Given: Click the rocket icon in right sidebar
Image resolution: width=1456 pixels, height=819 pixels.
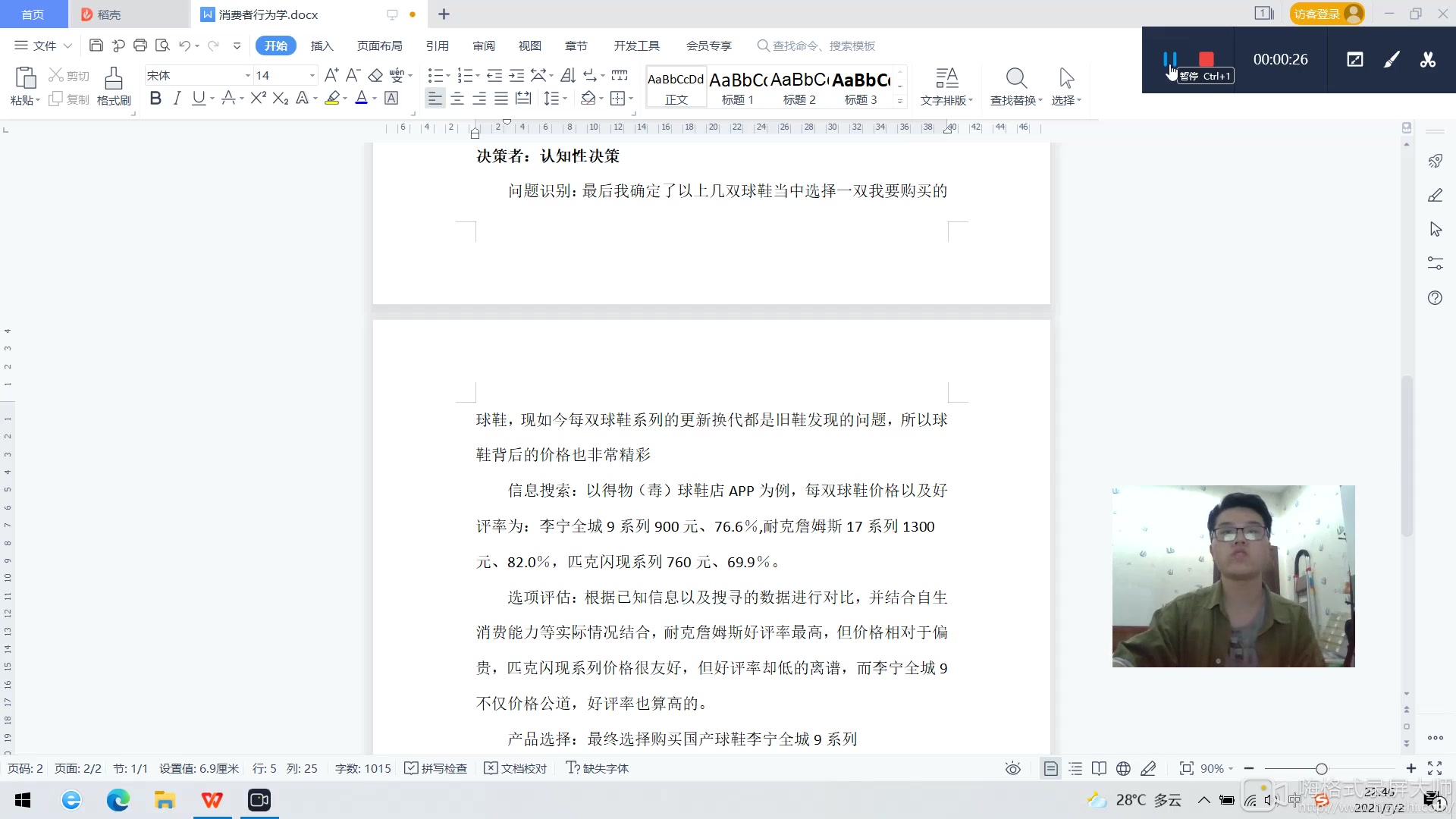Looking at the screenshot, I should point(1435,161).
